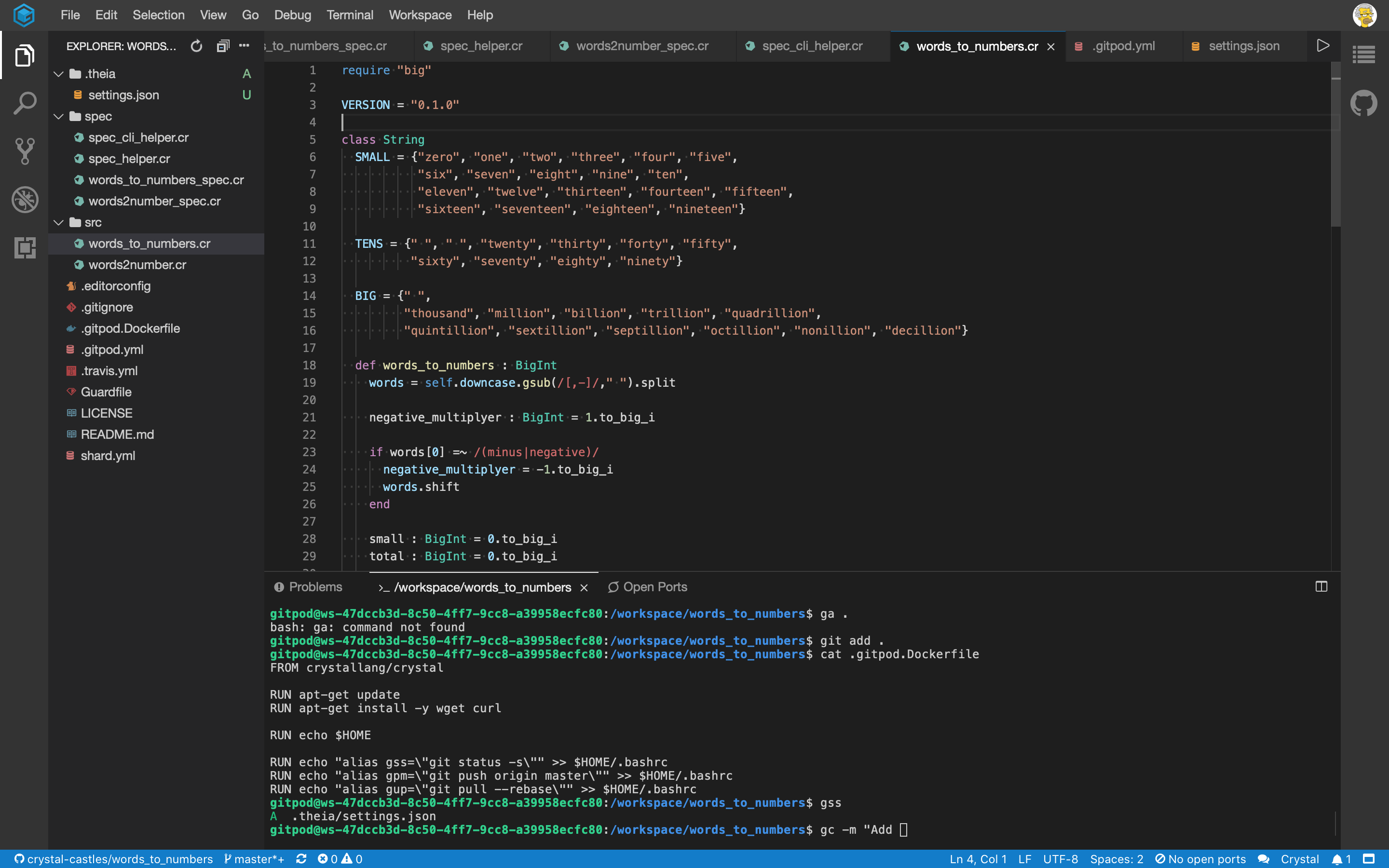The image size is (1389, 868).
Task: Click Spaces: 2 indentation setting
Action: click(x=1117, y=859)
